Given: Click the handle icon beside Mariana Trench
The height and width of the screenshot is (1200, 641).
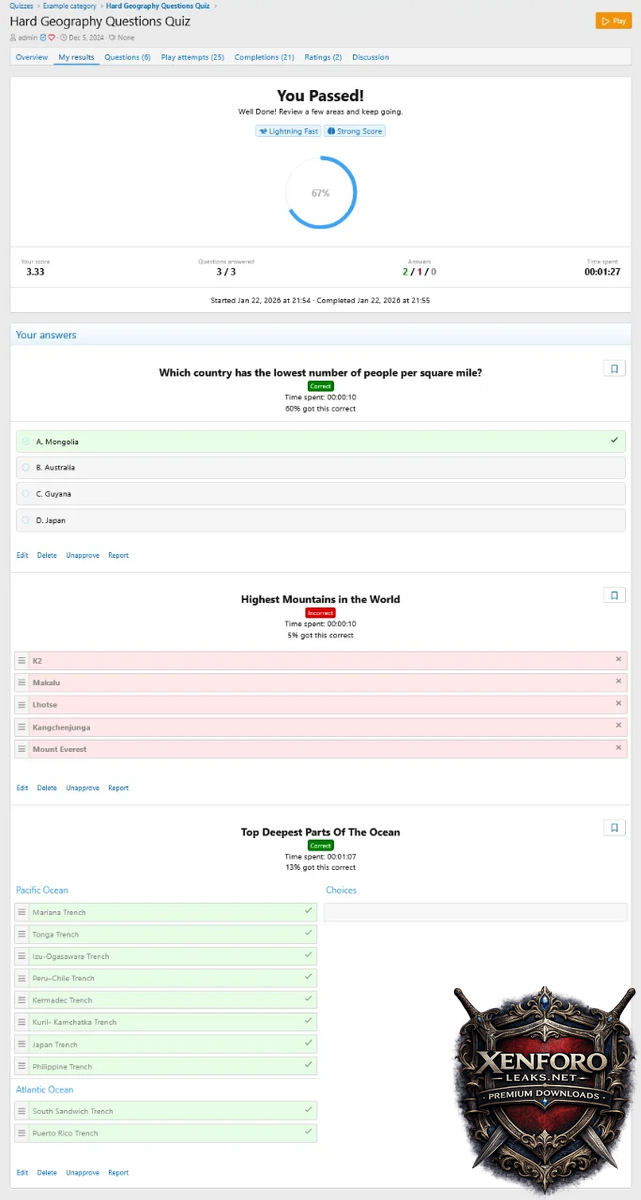Looking at the screenshot, I should [22, 912].
